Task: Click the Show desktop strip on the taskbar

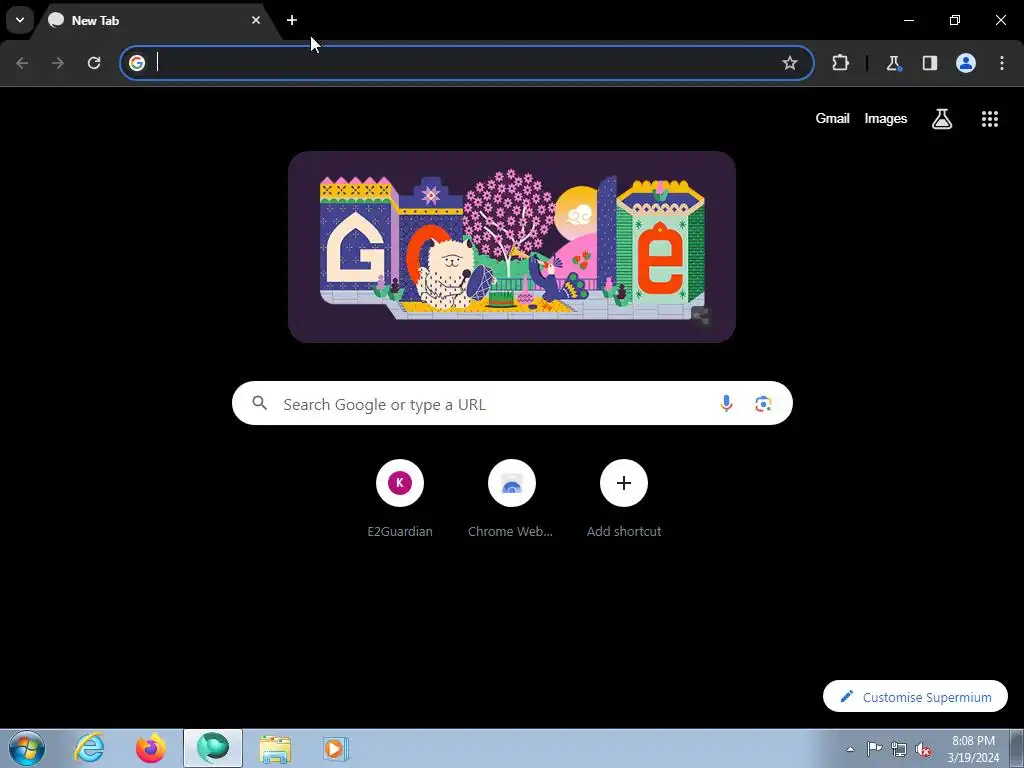Action: click(1017, 748)
